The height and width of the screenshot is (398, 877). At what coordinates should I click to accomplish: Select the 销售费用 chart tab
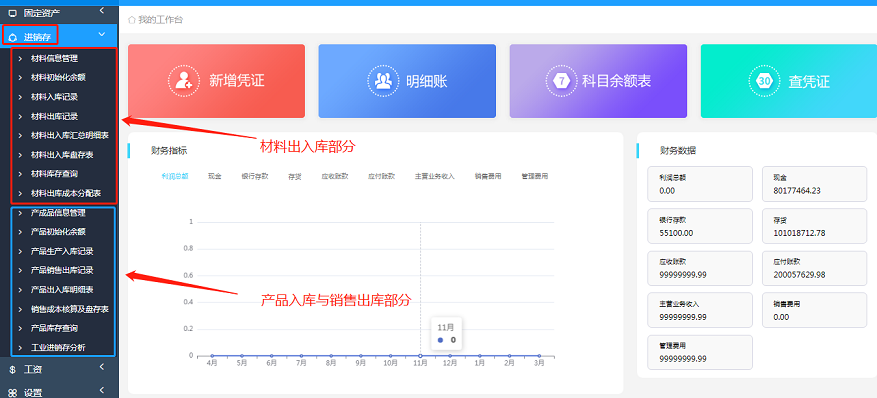(x=488, y=176)
